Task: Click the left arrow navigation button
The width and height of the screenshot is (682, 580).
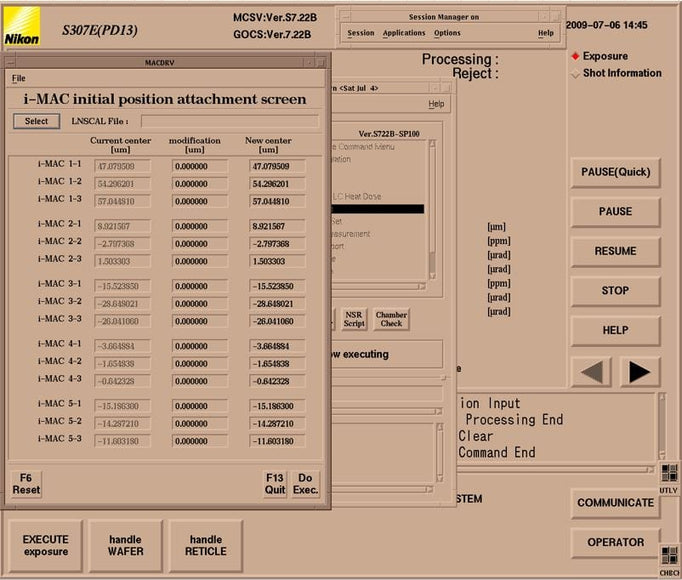Action: pyautogui.click(x=592, y=372)
